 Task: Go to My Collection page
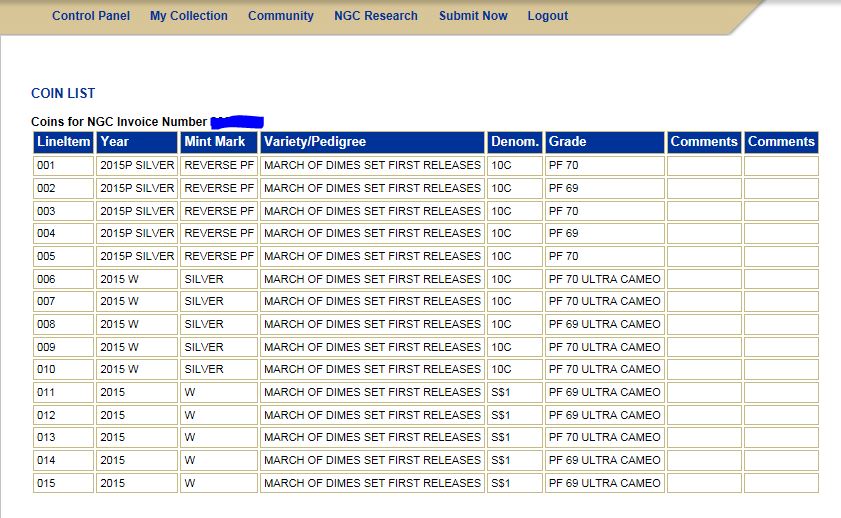(x=188, y=16)
